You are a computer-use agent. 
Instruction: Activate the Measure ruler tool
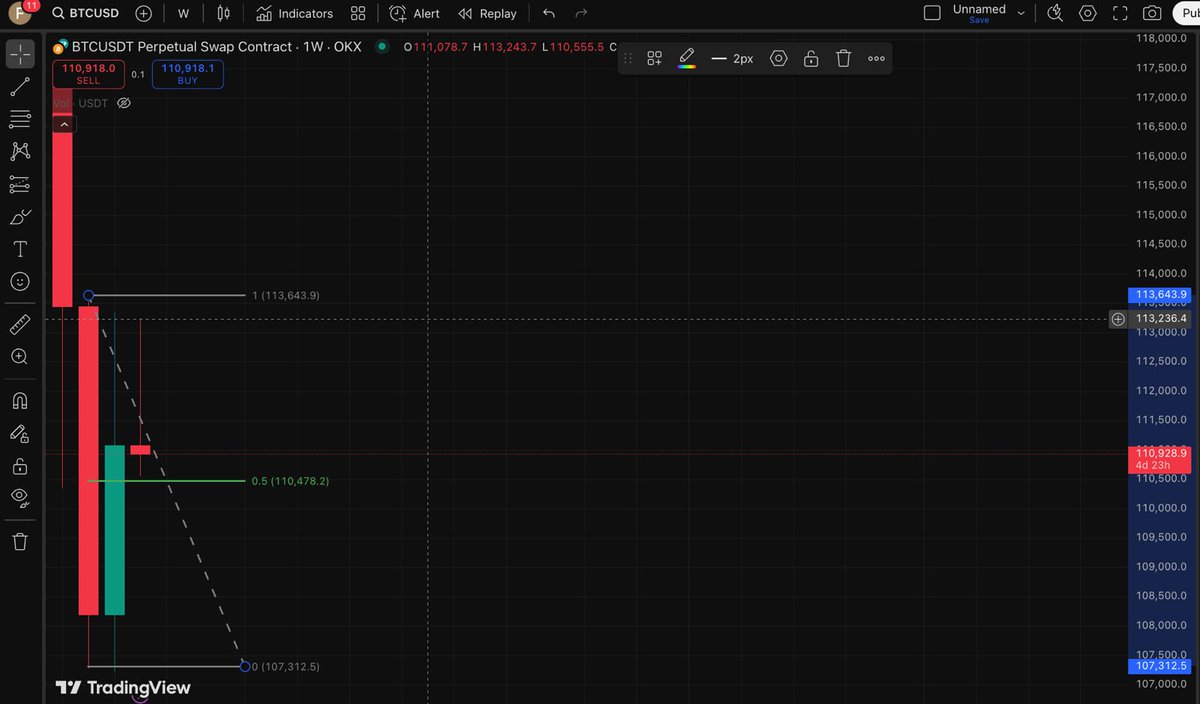pos(20,323)
